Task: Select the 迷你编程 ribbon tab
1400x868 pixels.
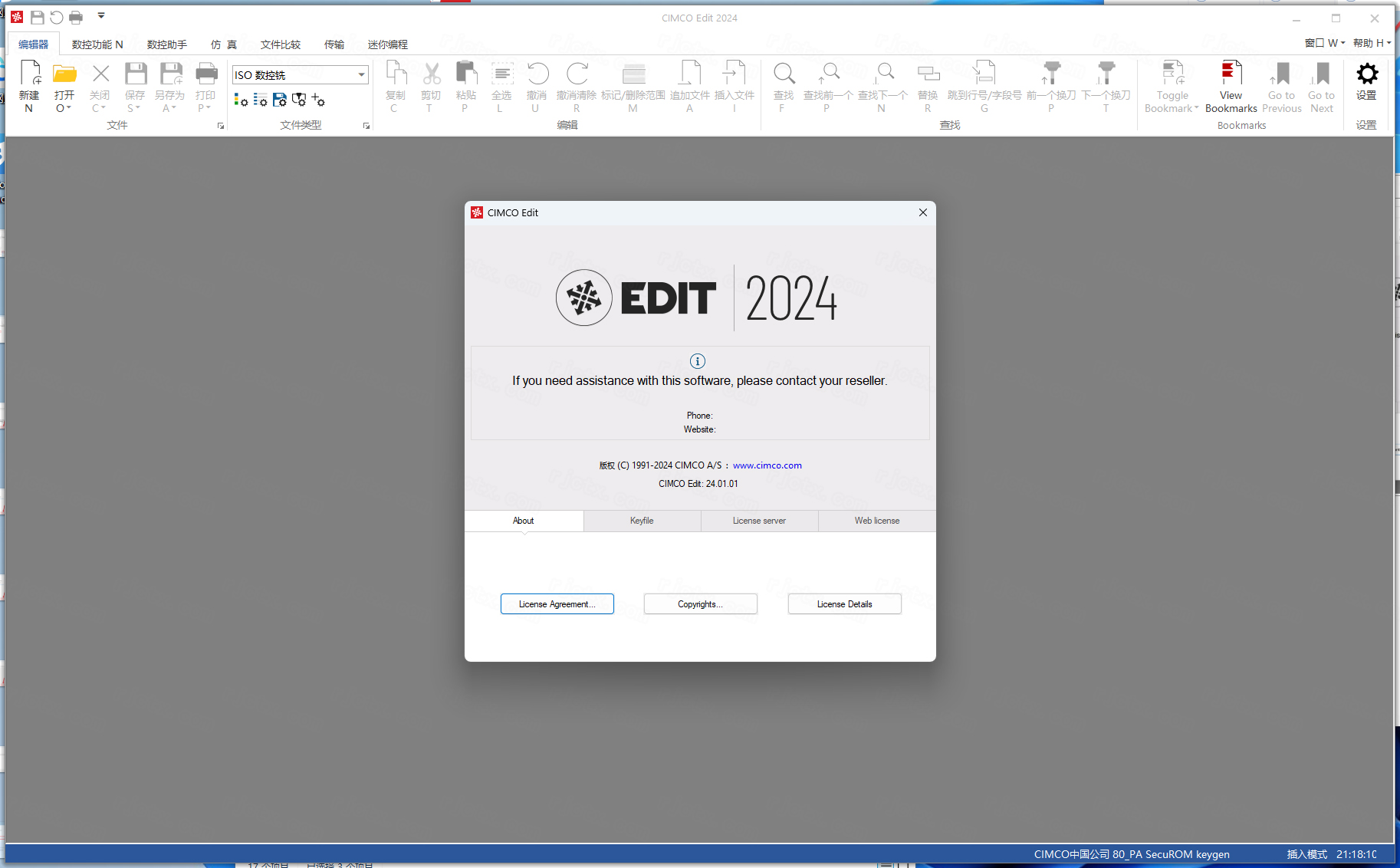Action: tap(388, 44)
